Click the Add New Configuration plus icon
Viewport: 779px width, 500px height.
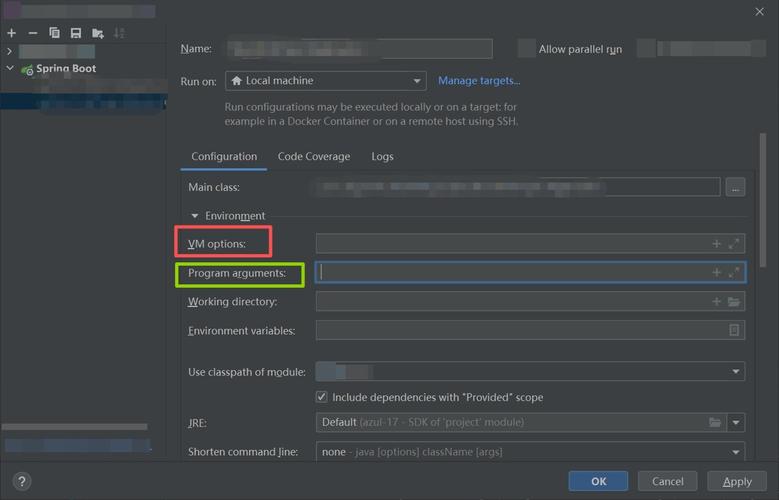pos(12,33)
